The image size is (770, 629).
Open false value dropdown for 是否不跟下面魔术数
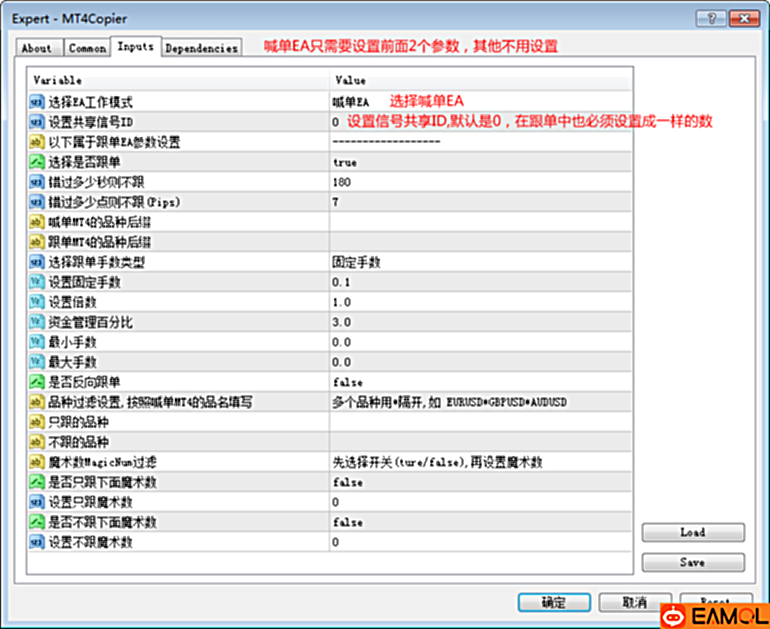[347, 522]
